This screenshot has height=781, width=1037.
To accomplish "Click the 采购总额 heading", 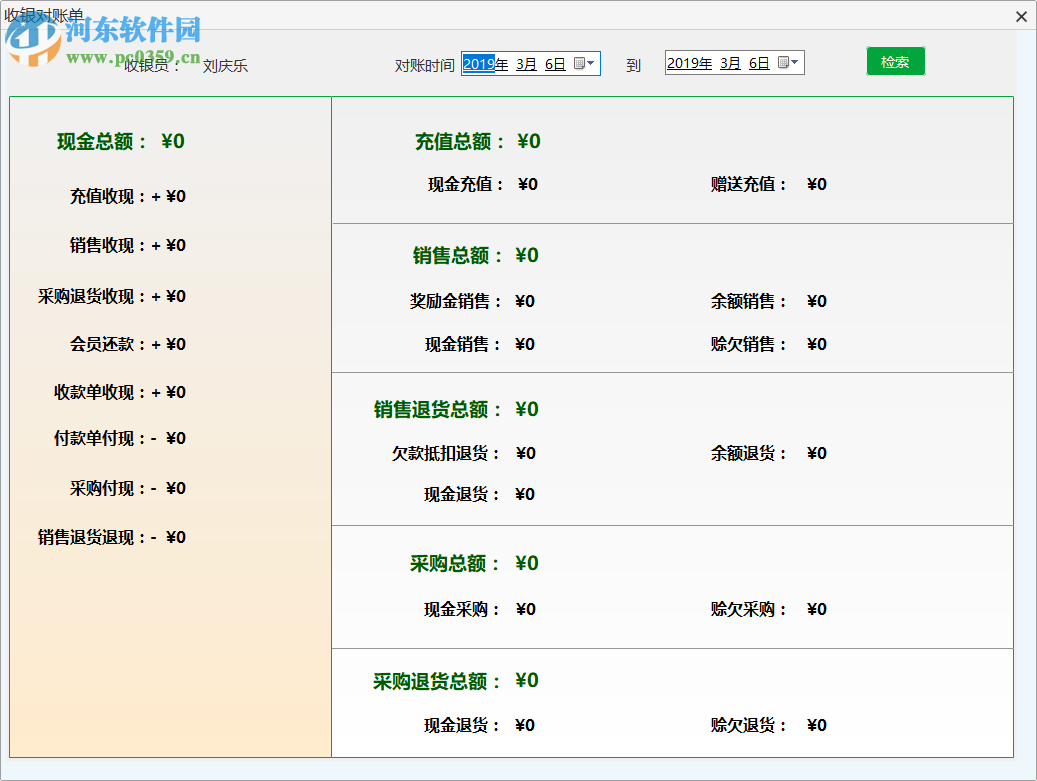I will pyautogui.click(x=449, y=564).
